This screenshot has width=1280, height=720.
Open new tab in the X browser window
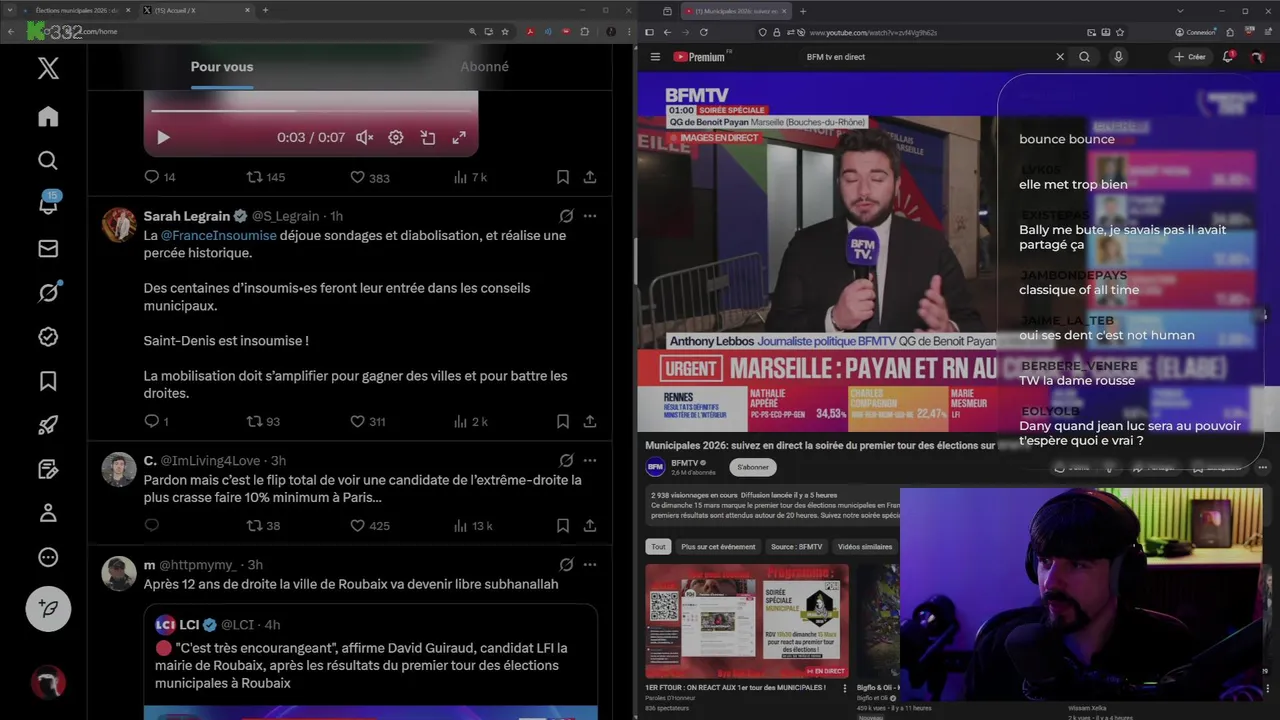pyautogui.click(x=265, y=10)
